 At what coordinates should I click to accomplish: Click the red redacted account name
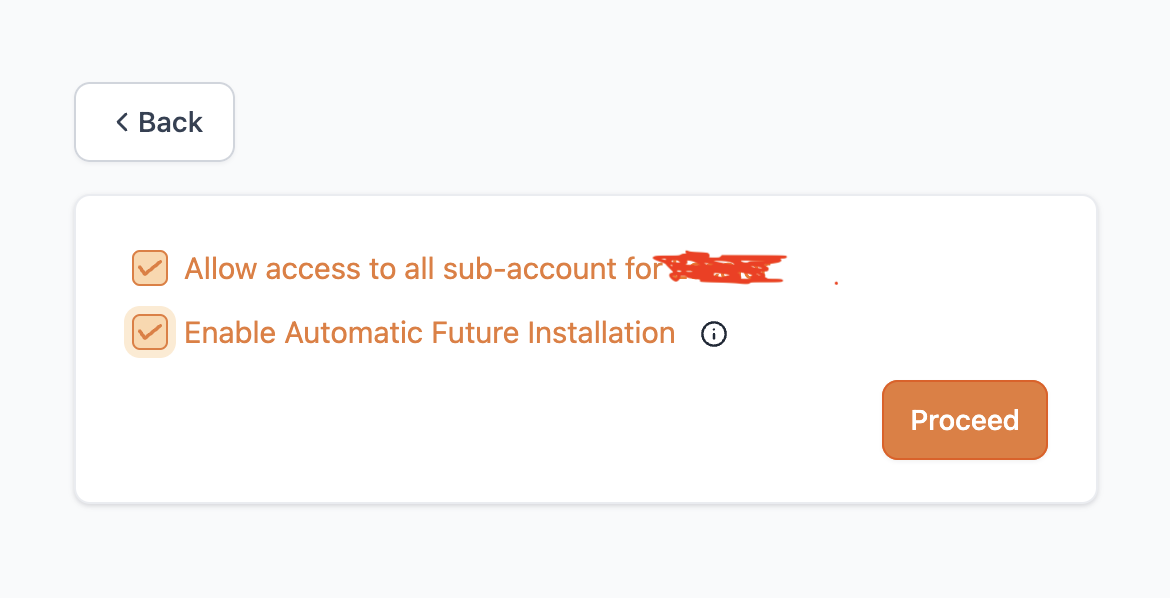tap(724, 268)
